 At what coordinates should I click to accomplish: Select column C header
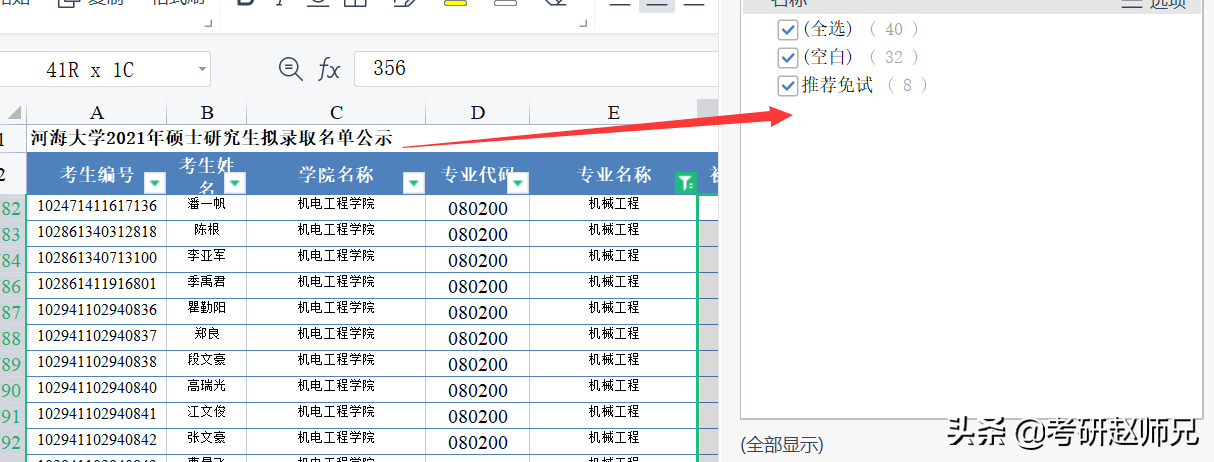coord(337,112)
